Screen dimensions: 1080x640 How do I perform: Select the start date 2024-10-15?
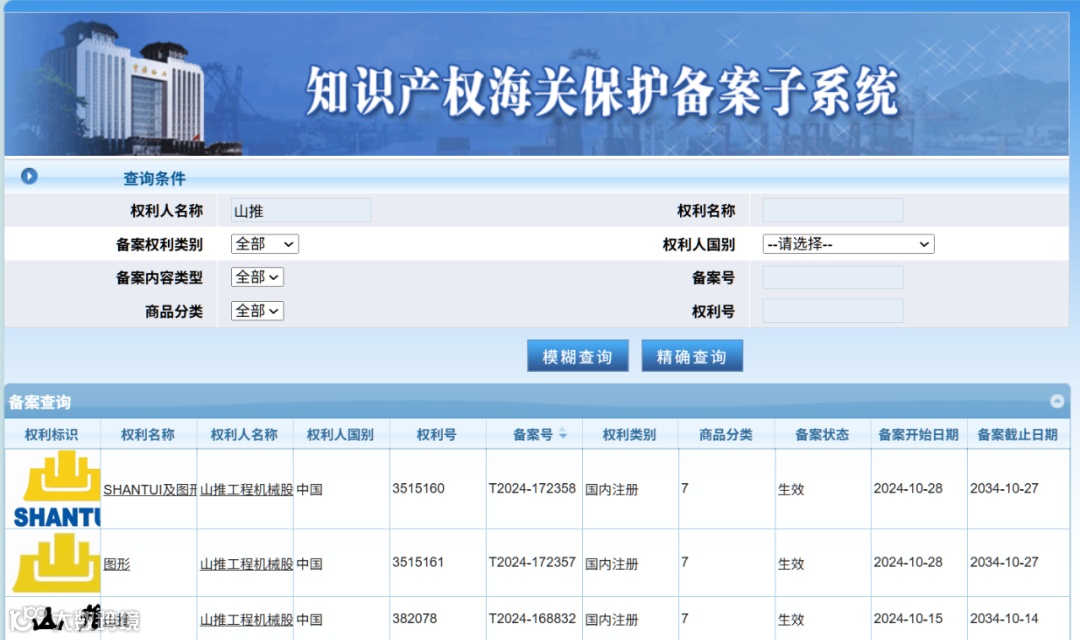point(908,619)
